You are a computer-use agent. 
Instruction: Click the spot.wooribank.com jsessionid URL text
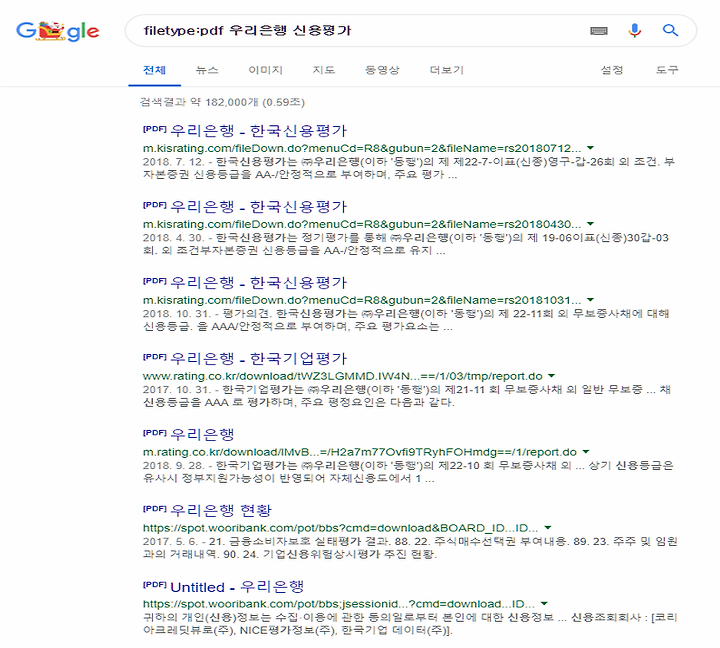click(x=339, y=603)
